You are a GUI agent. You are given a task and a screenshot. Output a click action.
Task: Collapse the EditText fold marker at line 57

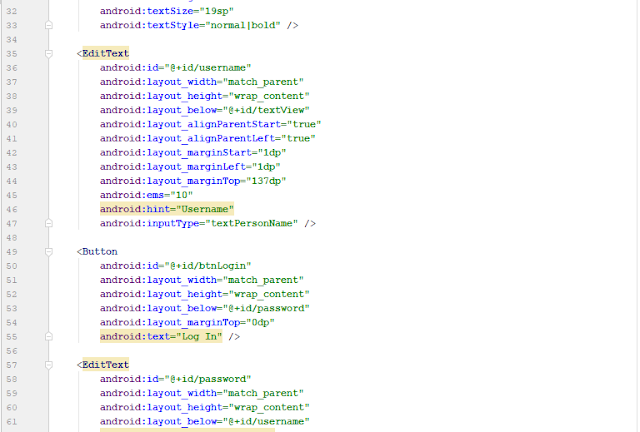pyautogui.click(x=49, y=365)
